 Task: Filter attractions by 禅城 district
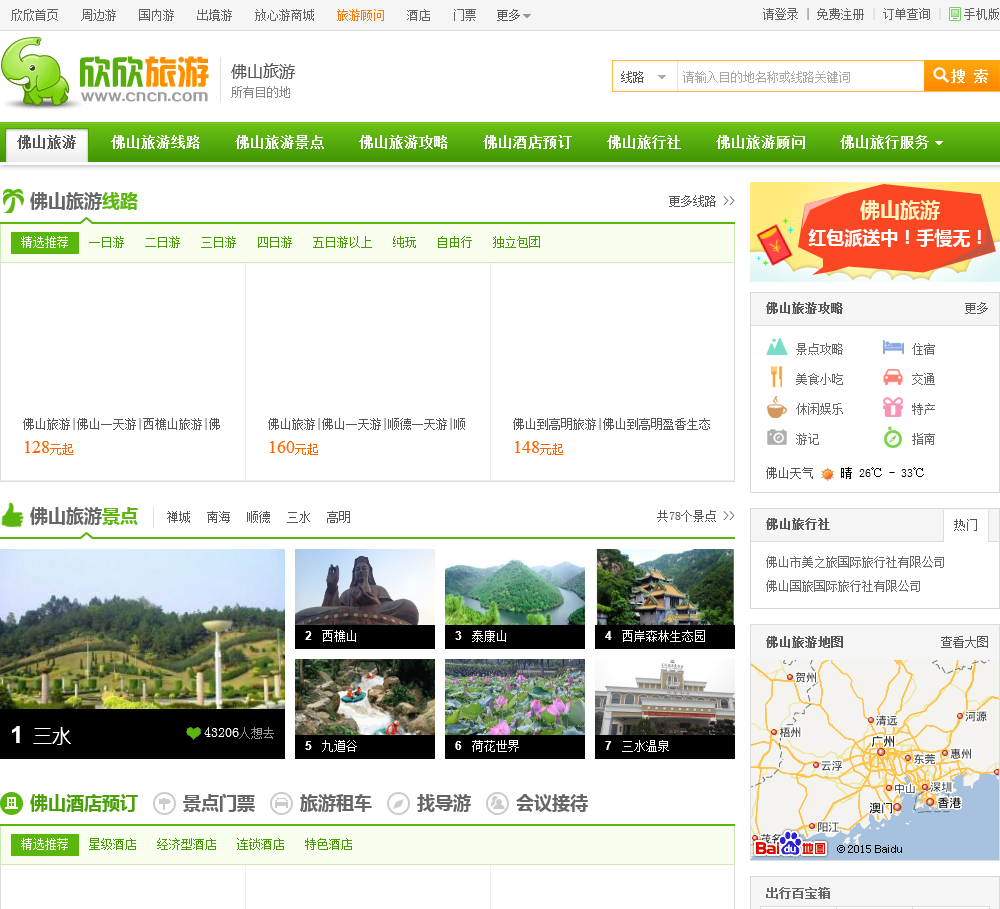(x=179, y=517)
